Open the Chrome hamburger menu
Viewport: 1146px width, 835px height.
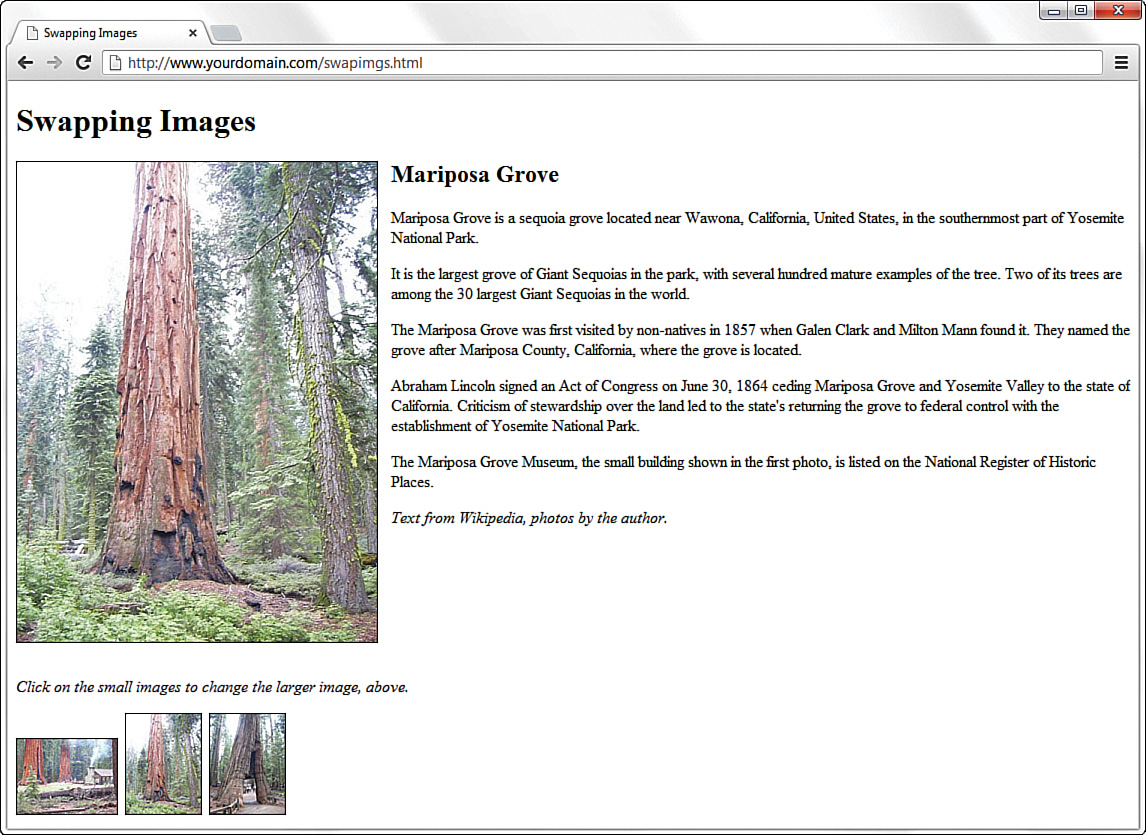[x=1121, y=62]
